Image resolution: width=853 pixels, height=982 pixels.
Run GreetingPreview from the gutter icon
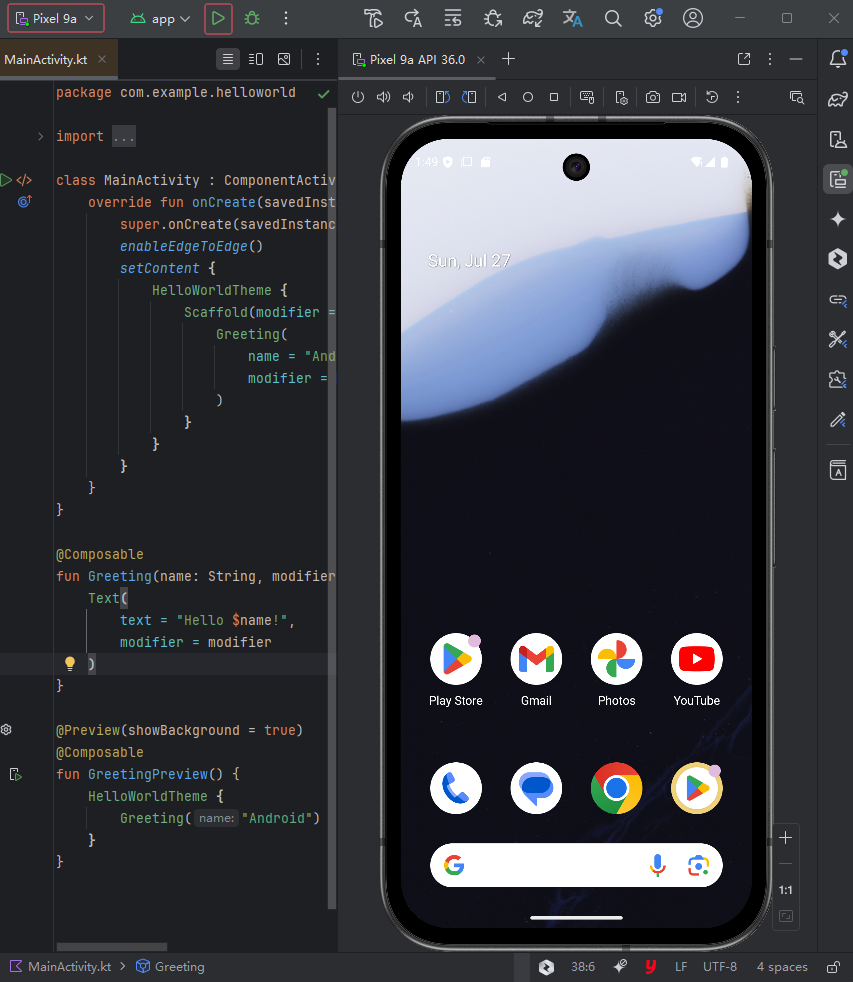pos(16,775)
